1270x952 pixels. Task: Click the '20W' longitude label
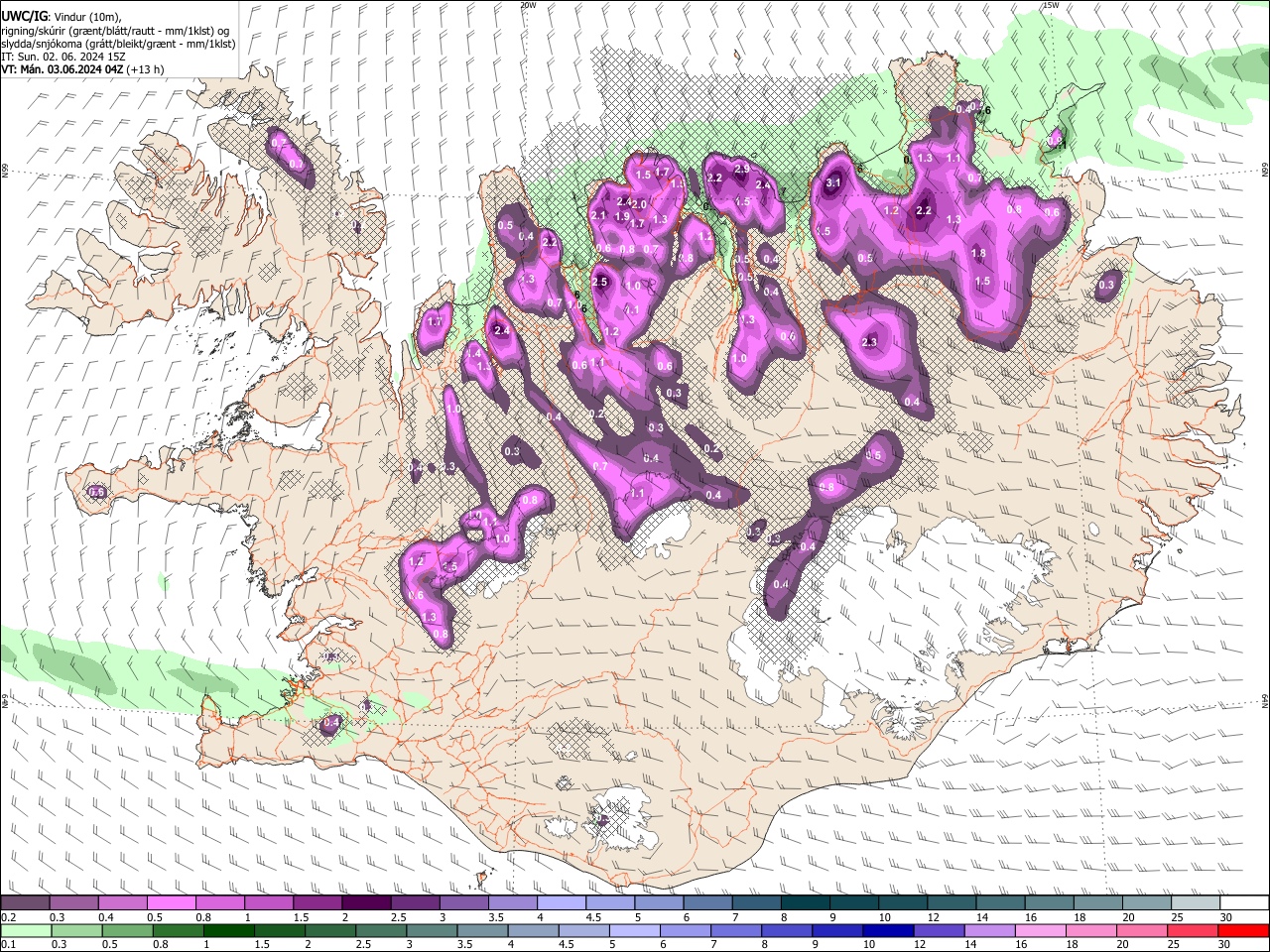pyautogui.click(x=528, y=5)
